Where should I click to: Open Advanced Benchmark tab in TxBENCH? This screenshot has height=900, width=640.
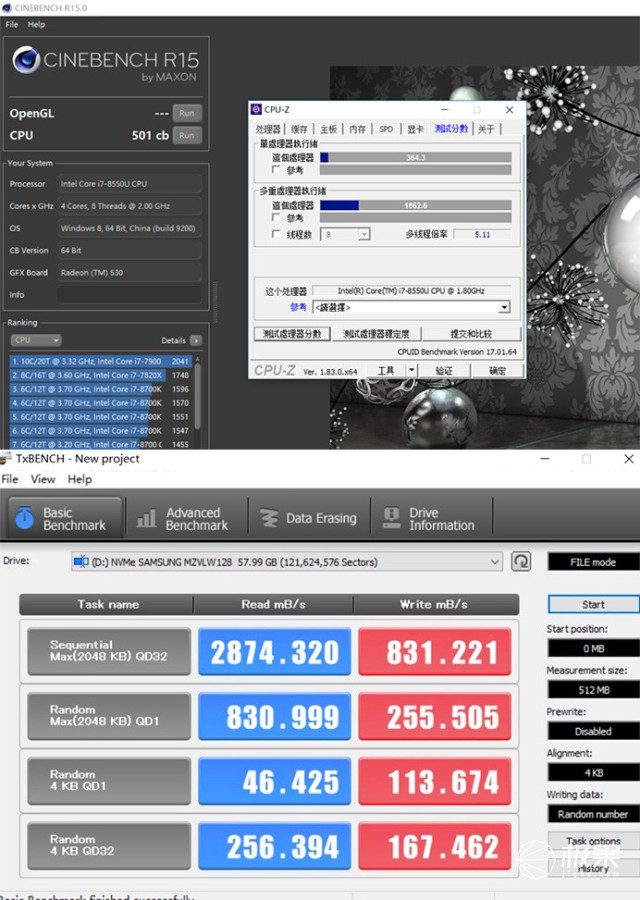coord(183,518)
